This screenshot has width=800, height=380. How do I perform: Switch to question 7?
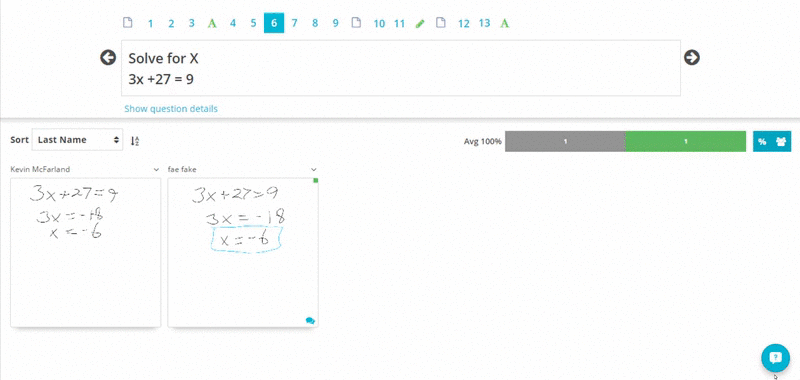(x=294, y=23)
